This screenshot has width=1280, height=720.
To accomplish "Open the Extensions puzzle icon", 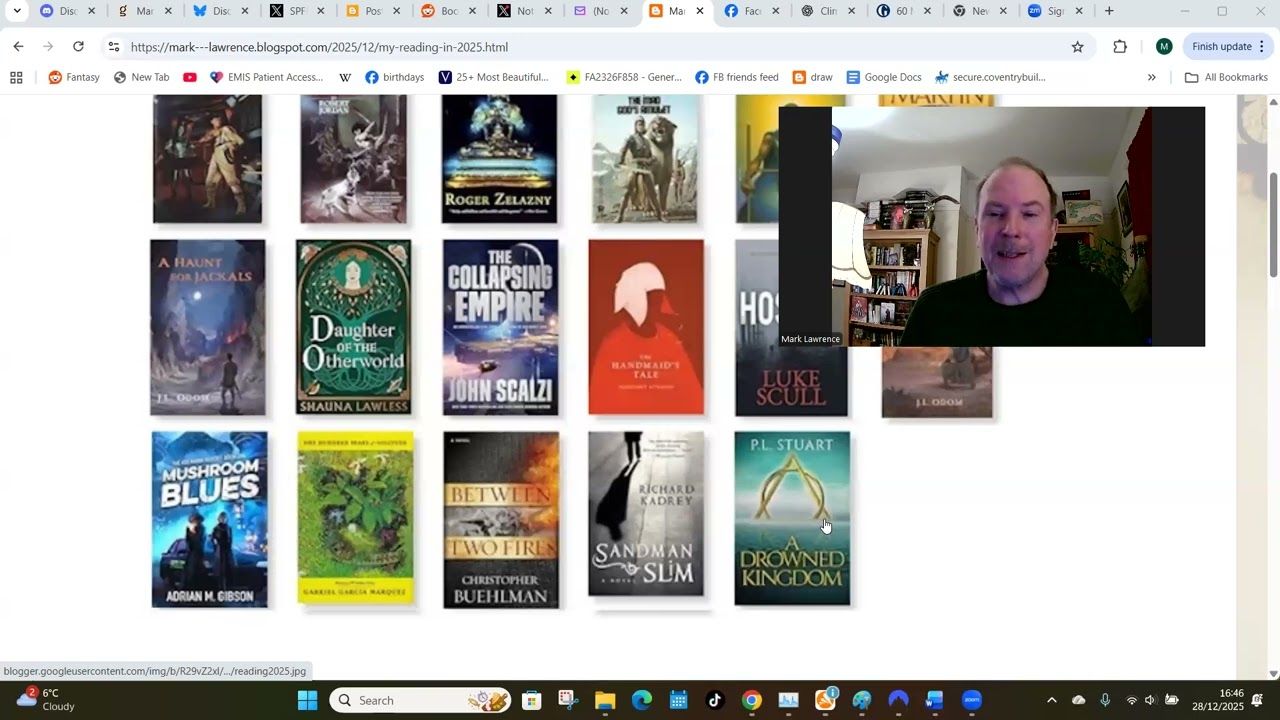I will [x=1120, y=47].
